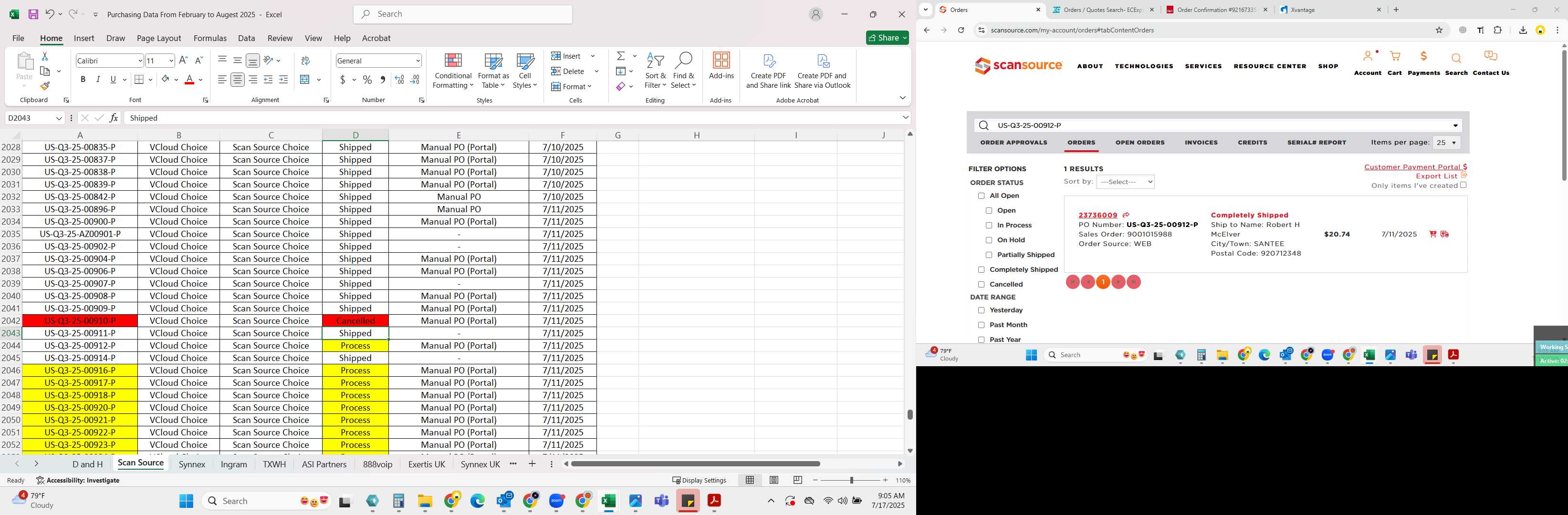Check the Completely Shipped filter box
Image resolution: width=1568 pixels, height=515 pixels.
981,269
